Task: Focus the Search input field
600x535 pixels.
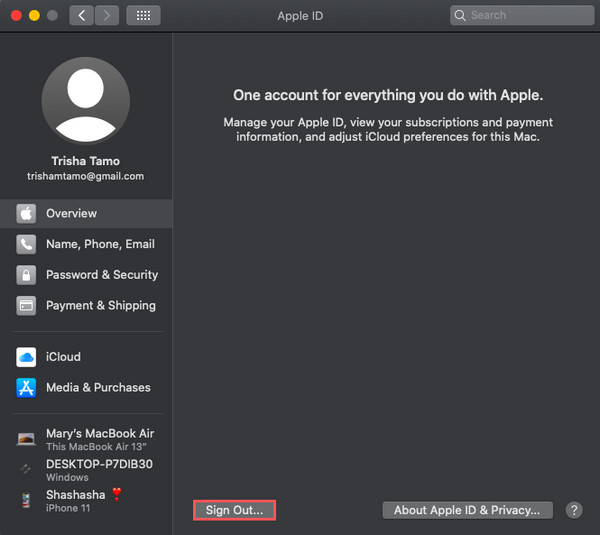Action: 522,15
